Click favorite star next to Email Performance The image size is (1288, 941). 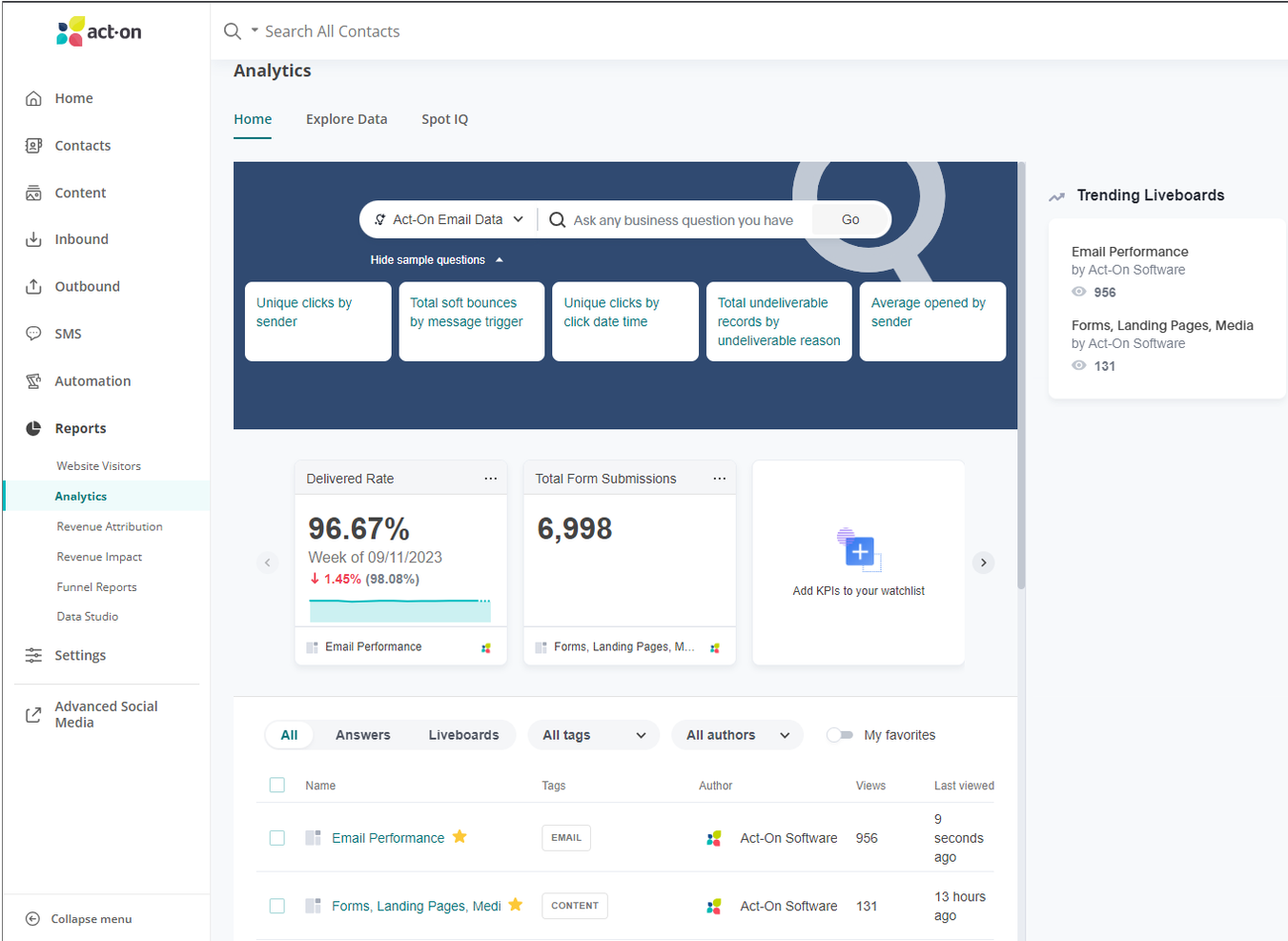pyautogui.click(x=460, y=837)
